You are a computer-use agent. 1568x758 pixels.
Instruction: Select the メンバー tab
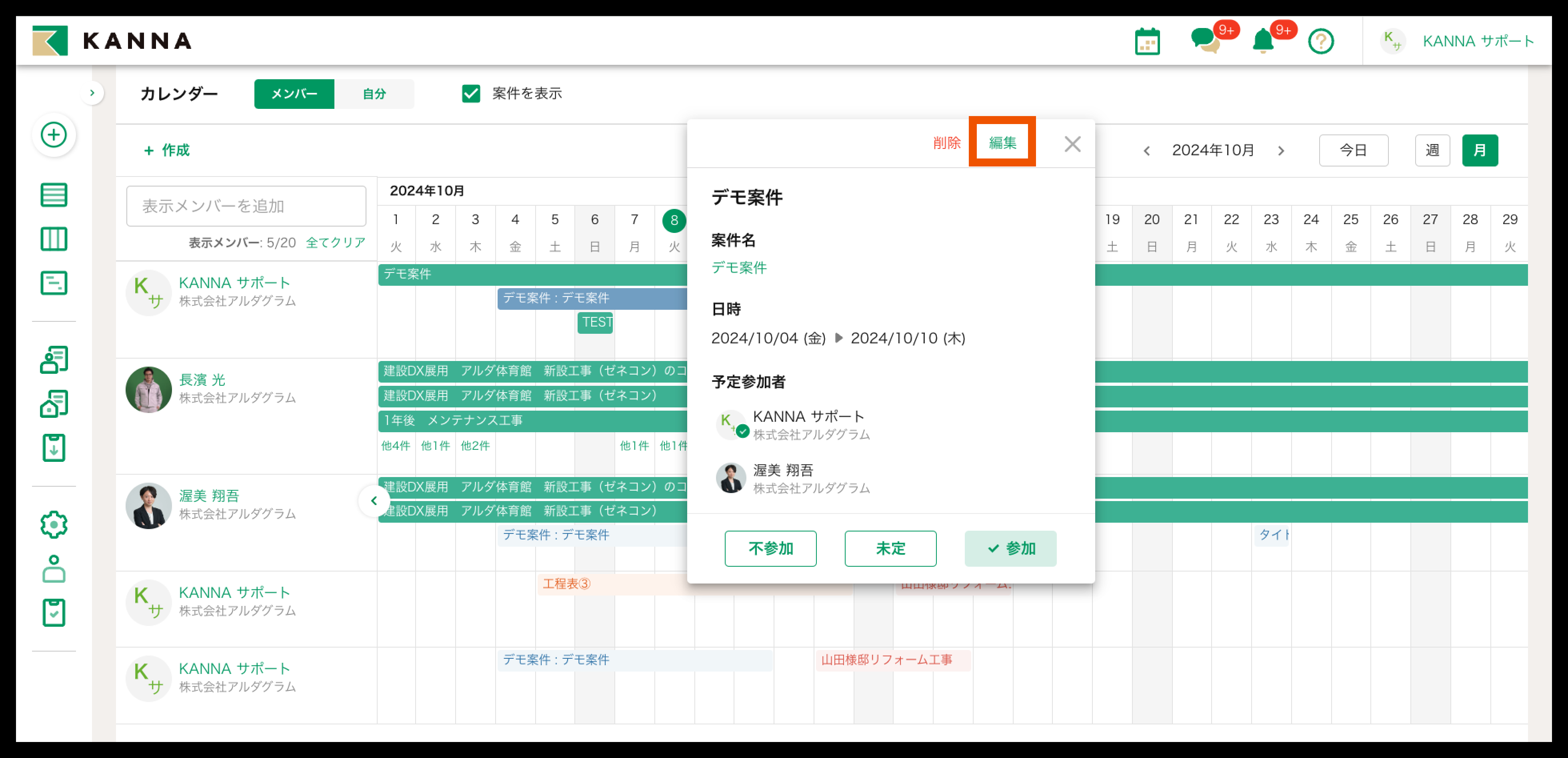(294, 94)
